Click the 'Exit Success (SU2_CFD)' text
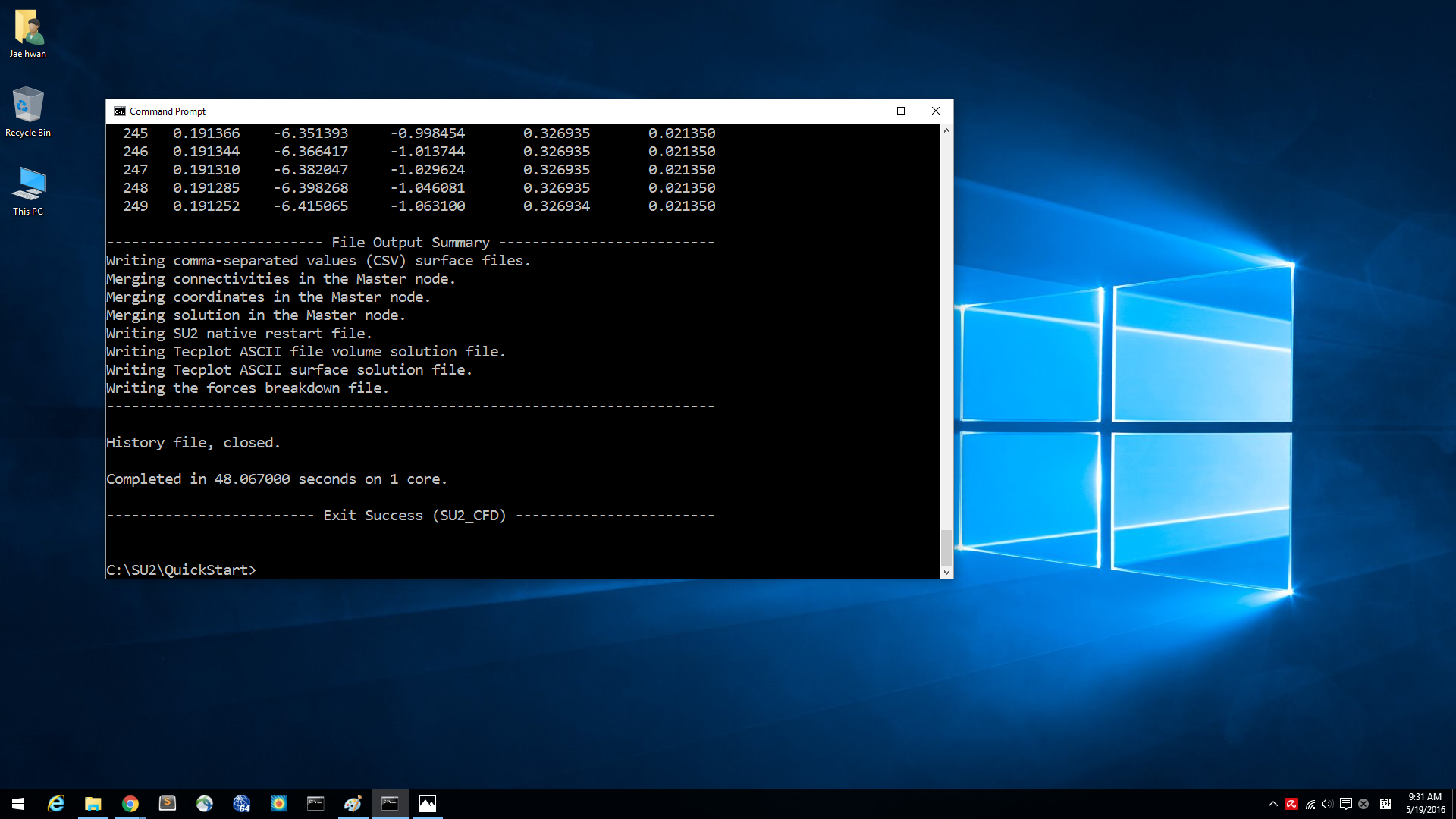Viewport: 1456px width, 819px height. click(415, 516)
